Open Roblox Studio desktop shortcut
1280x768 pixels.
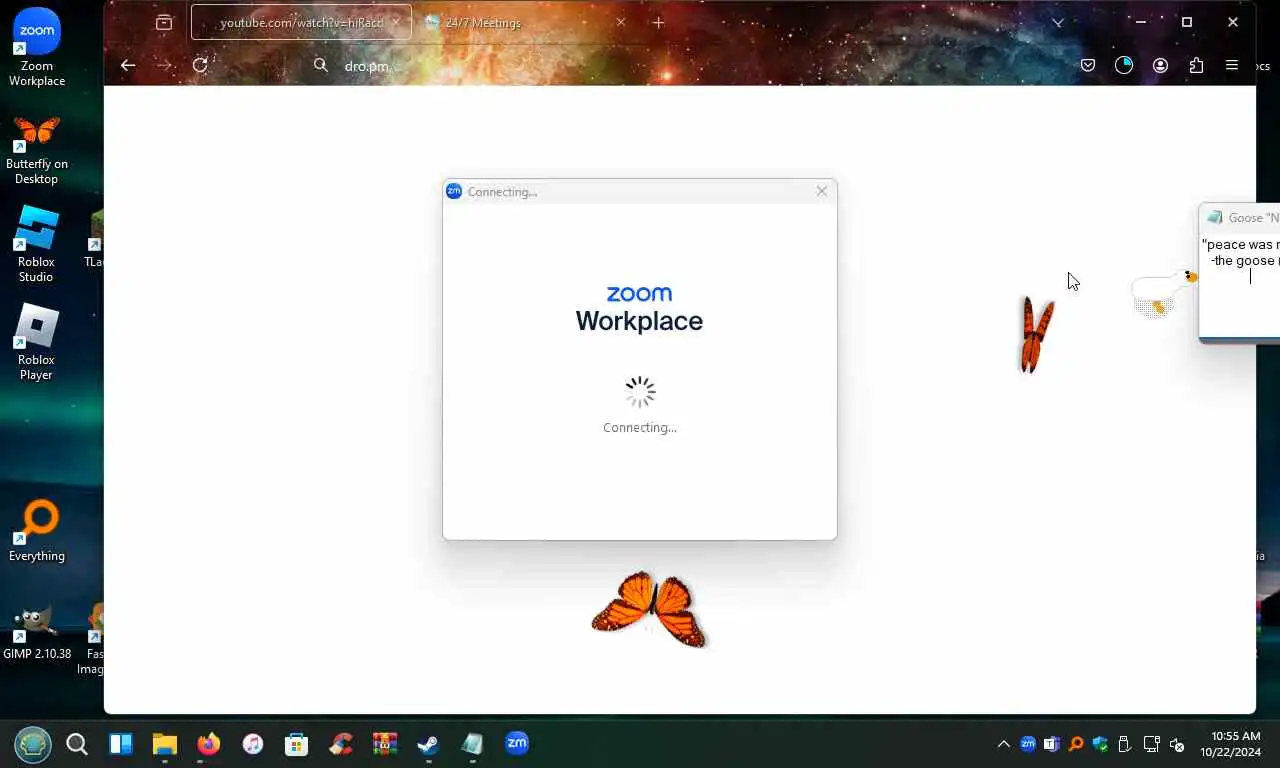(37, 245)
